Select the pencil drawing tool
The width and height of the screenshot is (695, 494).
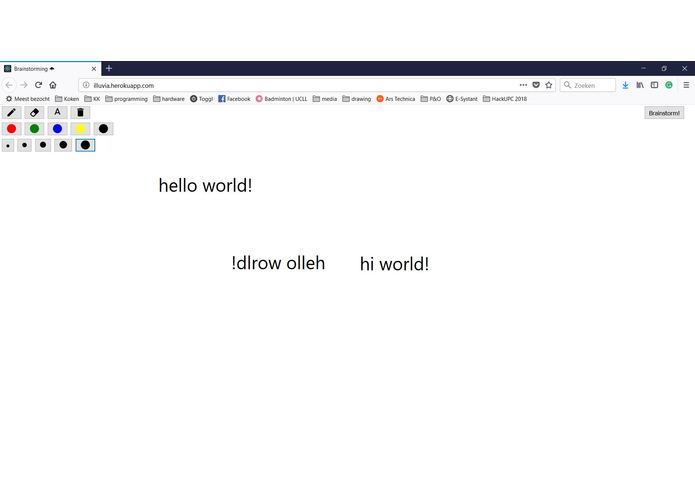12,113
